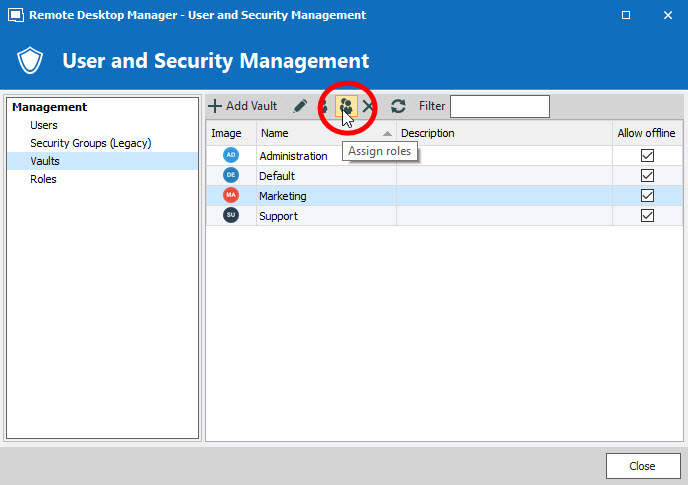Click the Support vault SU avatar

point(231,215)
